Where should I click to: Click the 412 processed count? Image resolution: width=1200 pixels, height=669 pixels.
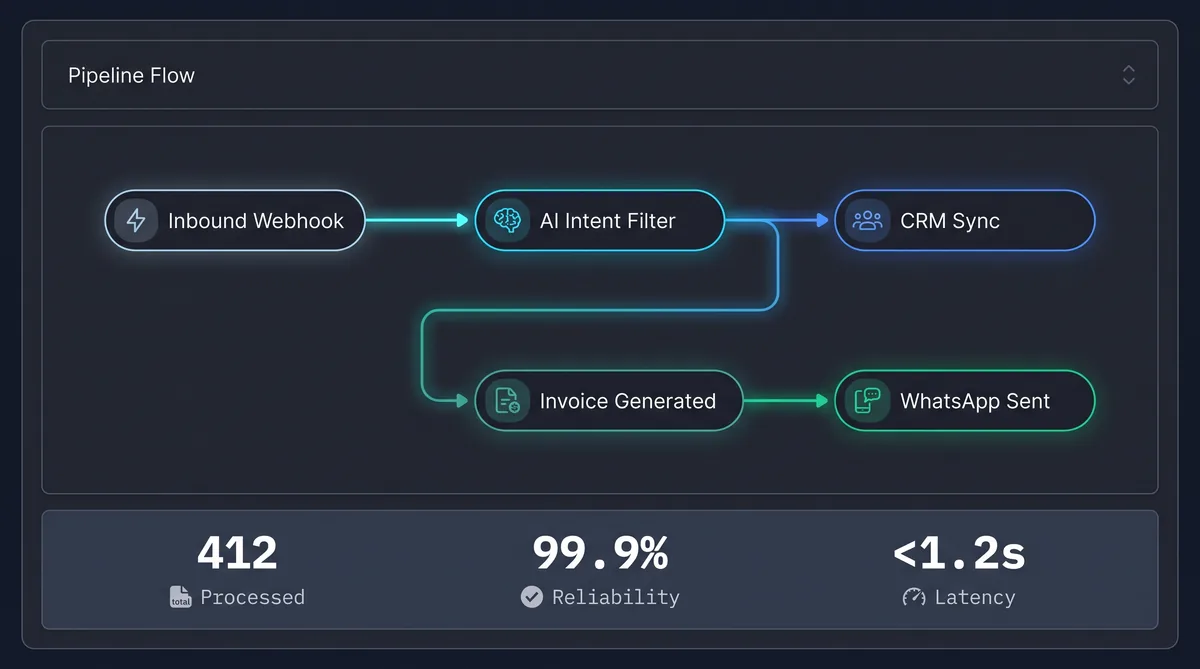click(237, 553)
